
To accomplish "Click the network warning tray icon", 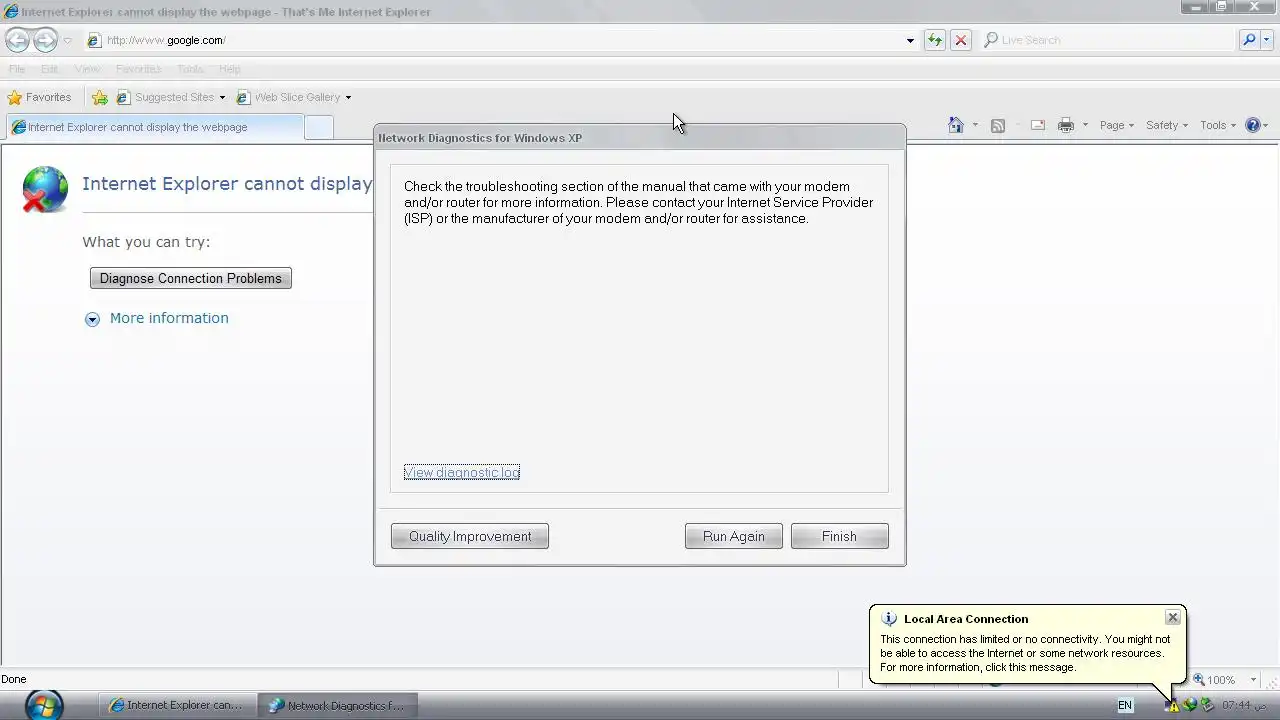I will [x=1173, y=705].
